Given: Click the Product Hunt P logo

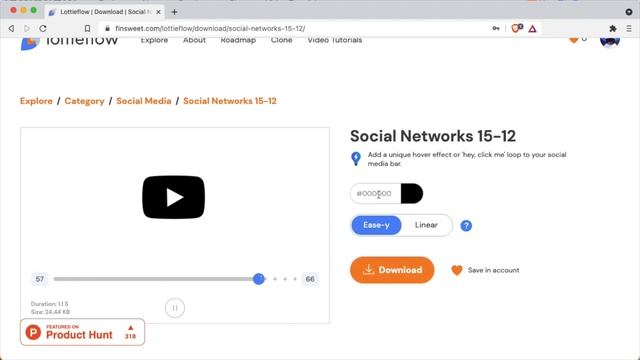Looking at the screenshot, I should click(x=33, y=332).
